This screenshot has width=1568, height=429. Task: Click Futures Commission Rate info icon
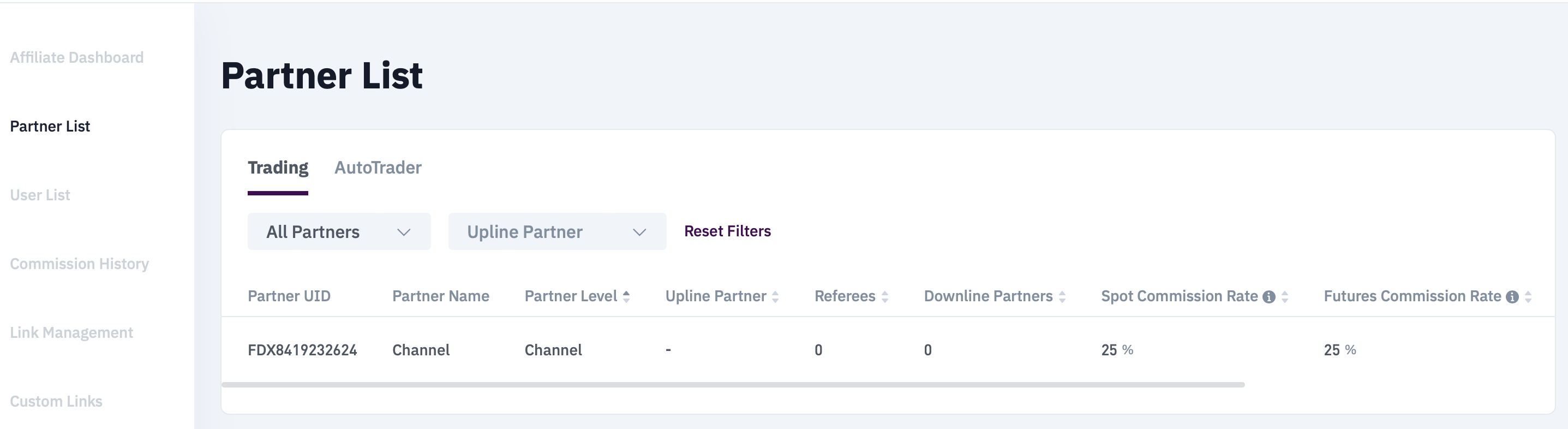[x=1512, y=297]
